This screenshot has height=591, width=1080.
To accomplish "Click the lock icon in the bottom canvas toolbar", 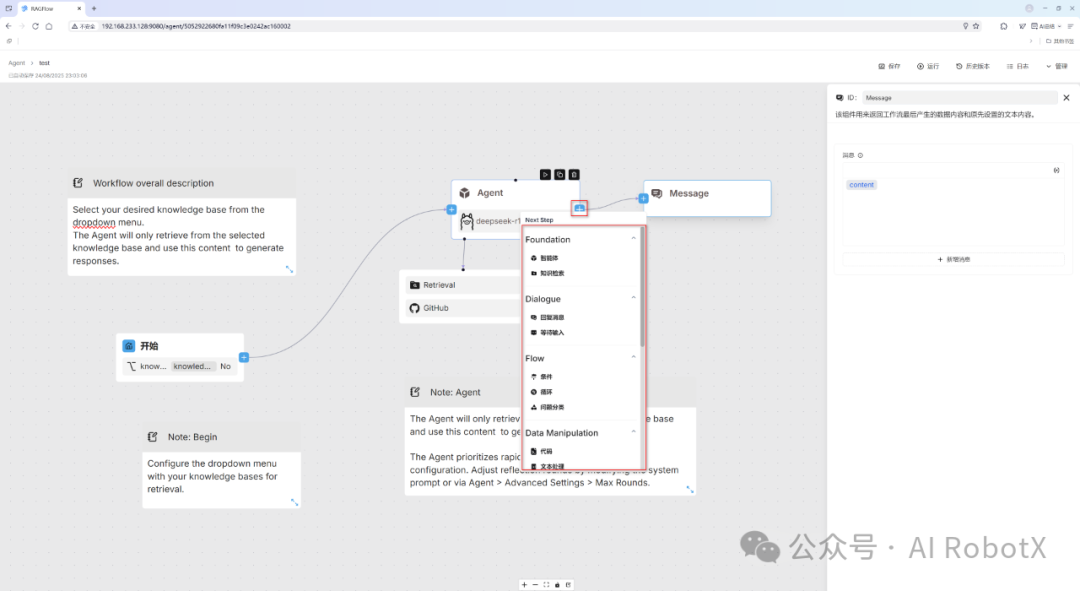I will point(557,584).
